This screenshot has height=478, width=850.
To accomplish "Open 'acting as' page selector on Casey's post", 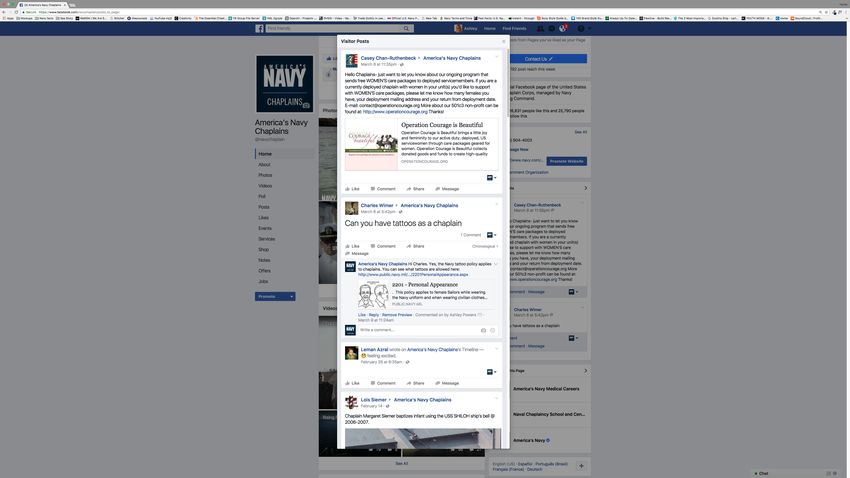I will (x=491, y=178).
